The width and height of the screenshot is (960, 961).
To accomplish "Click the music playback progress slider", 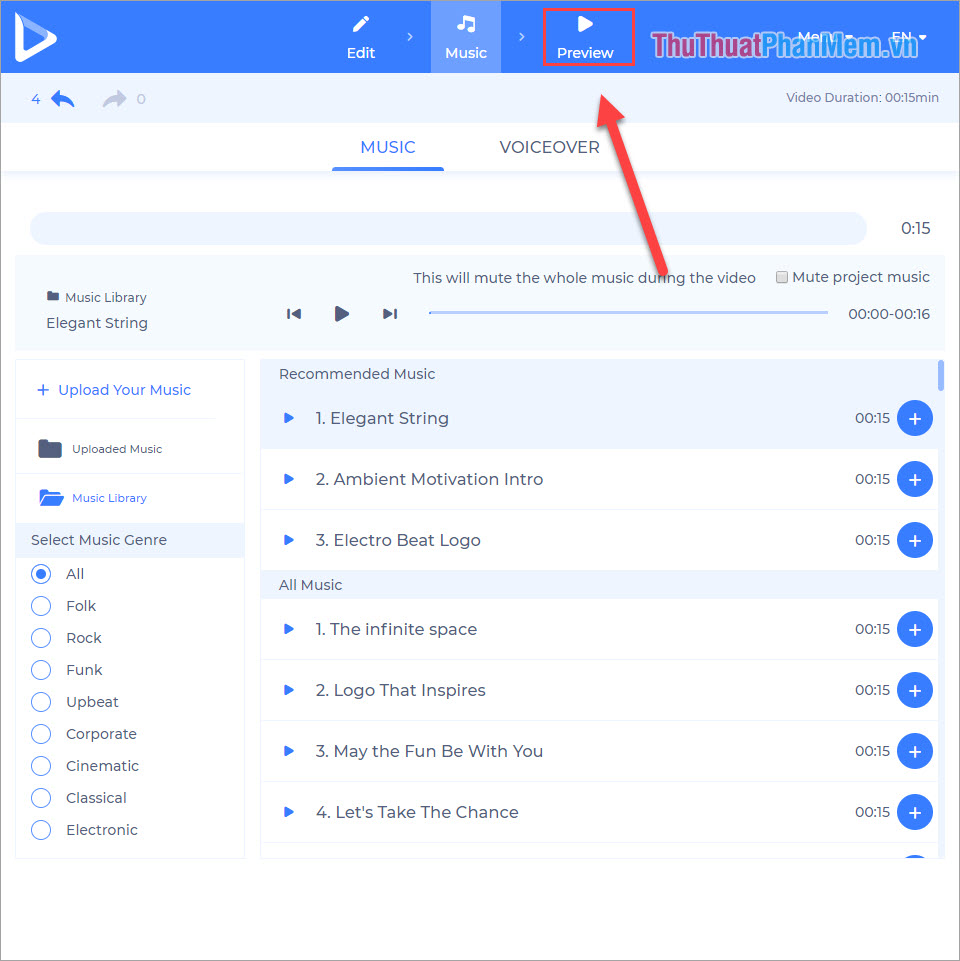I will point(628,313).
